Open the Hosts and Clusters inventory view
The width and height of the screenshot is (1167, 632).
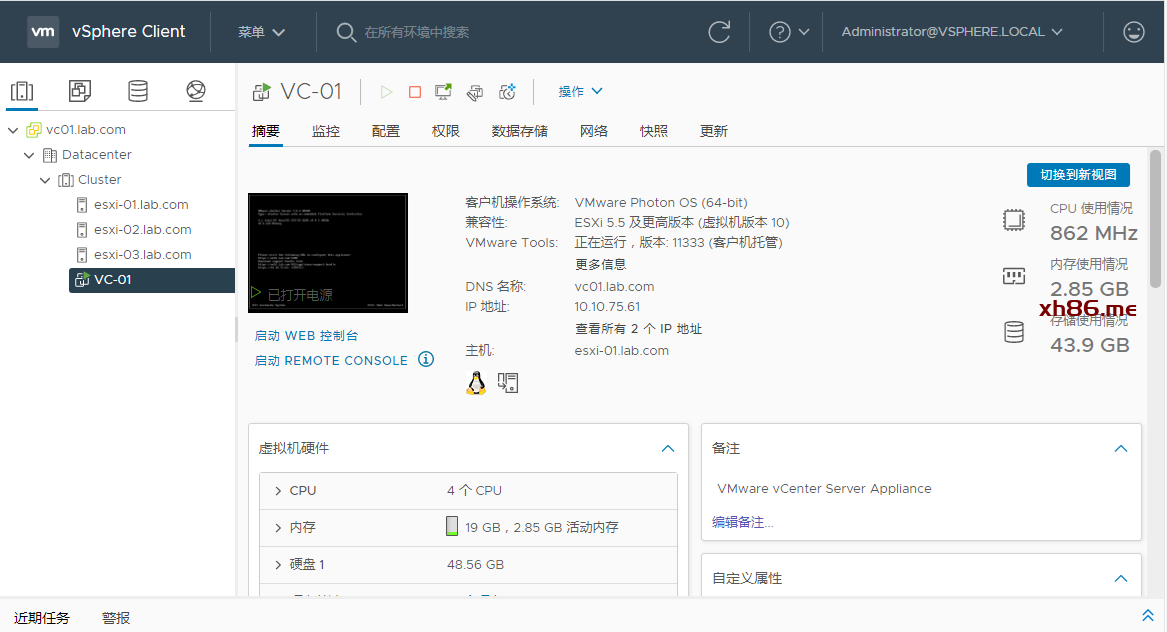(x=21, y=91)
